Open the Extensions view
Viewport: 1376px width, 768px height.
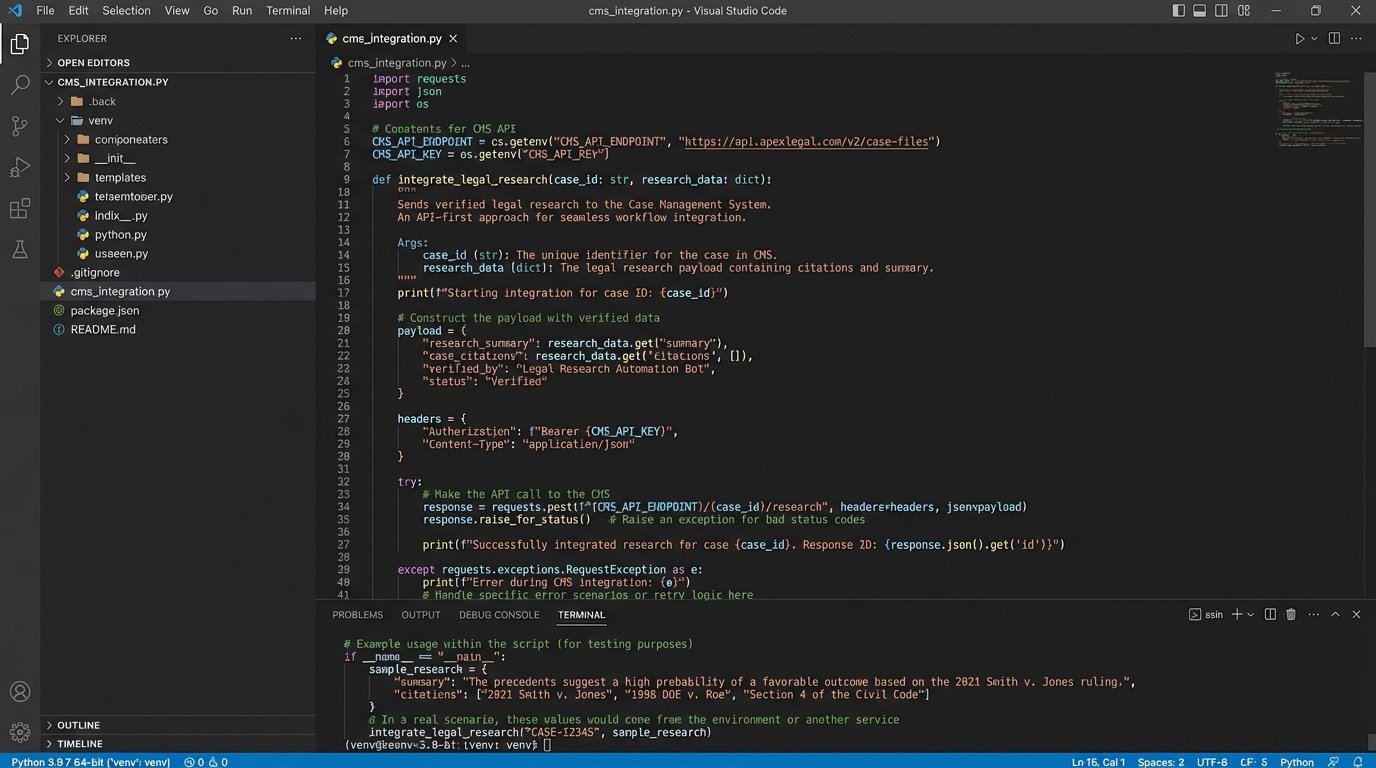(20, 208)
